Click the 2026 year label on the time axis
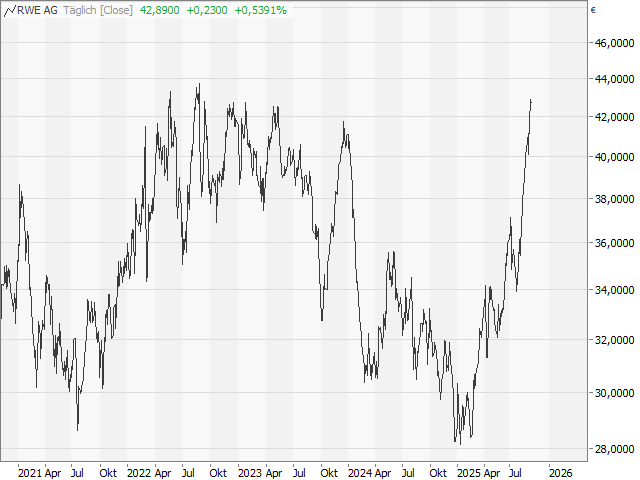This screenshot has height=480, width=640. pyautogui.click(x=561, y=473)
